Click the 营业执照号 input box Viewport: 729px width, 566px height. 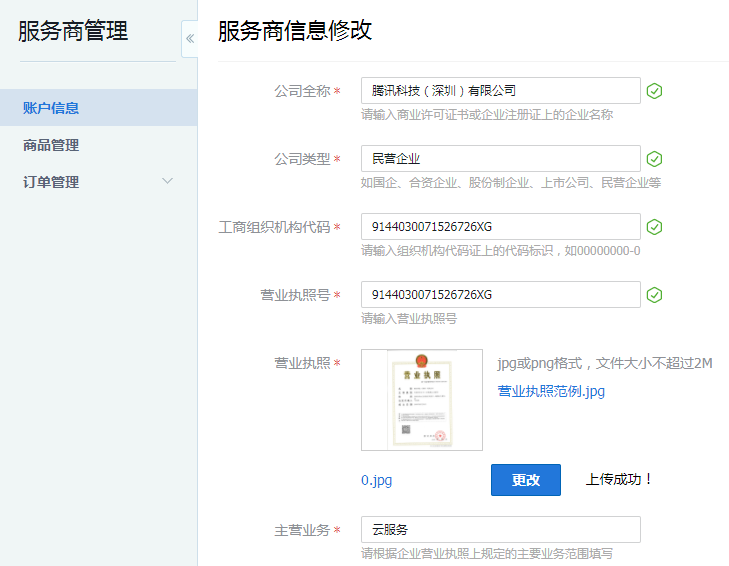click(x=500, y=295)
